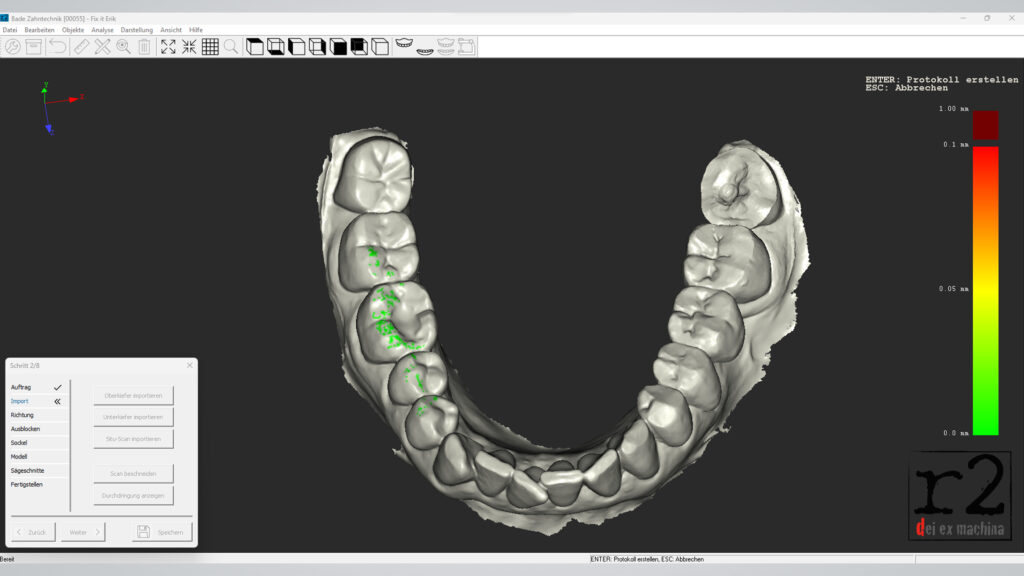This screenshot has height=576, width=1024.
Task: Toggle lower jaw visibility icon
Action: coord(425,47)
